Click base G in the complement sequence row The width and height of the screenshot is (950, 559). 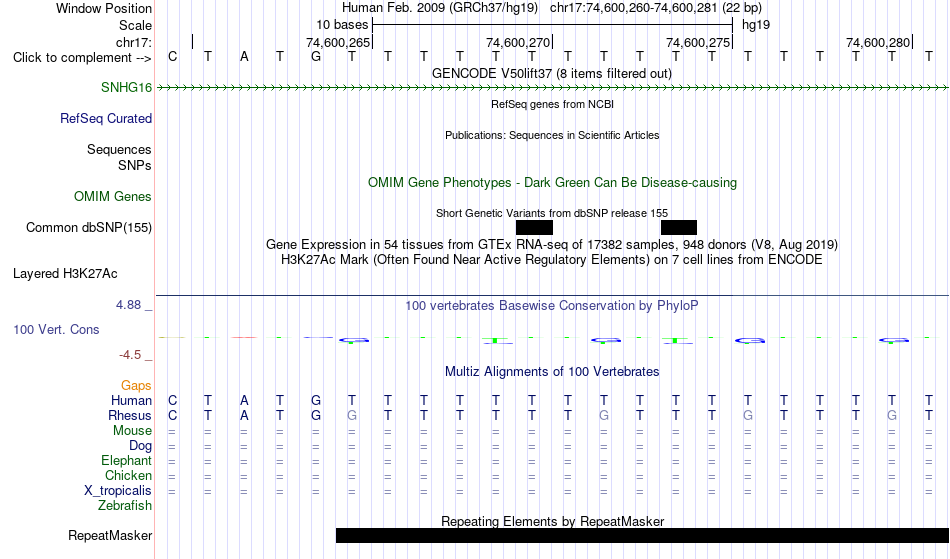(x=316, y=56)
